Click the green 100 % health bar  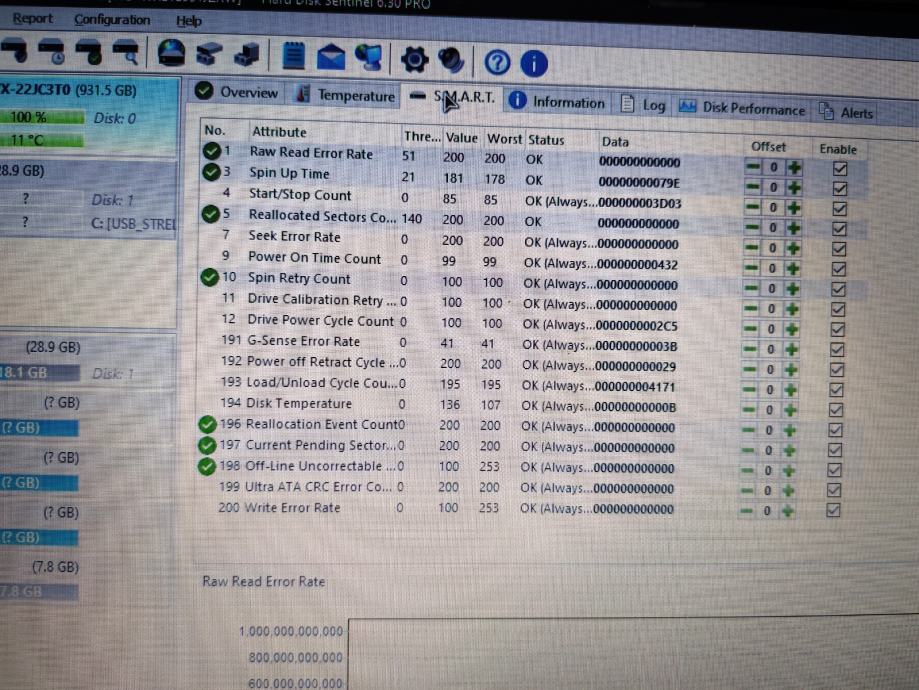42,117
